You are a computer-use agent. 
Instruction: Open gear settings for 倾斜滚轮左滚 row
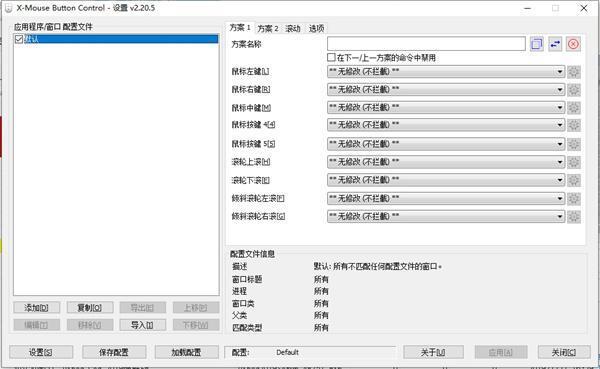(574, 198)
